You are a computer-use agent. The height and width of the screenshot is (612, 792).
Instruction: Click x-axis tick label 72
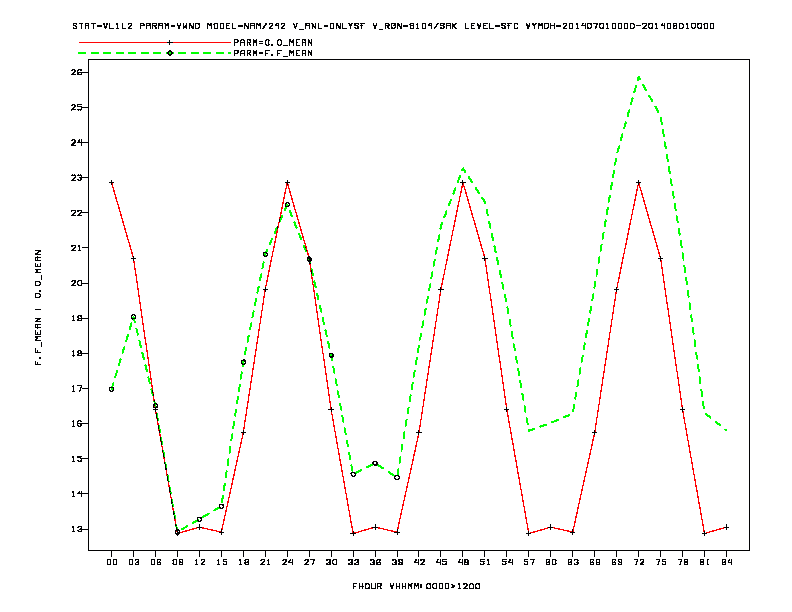pos(638,562)
